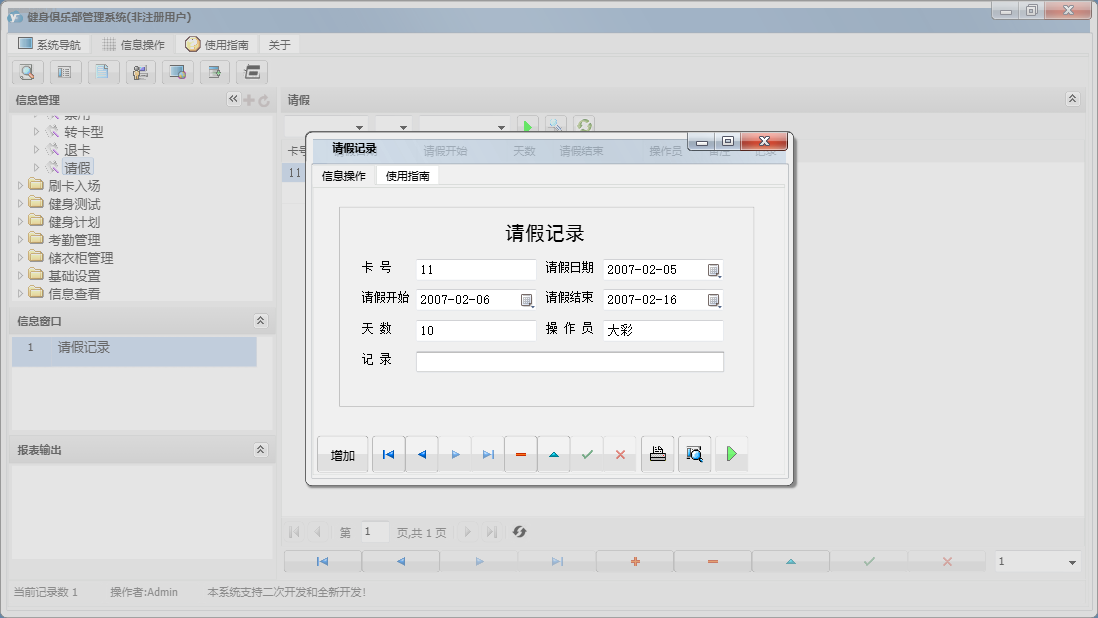Screen dimensions: 1098x618
Task: Click the green run arrow in the dialog
Action: [x=731, y=453]
